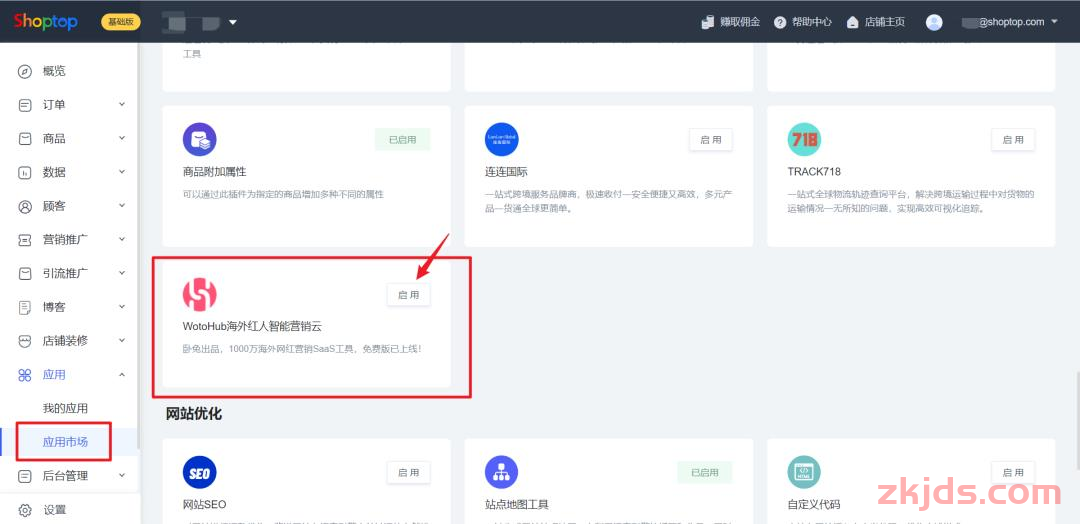Open 店铺主页 store homepage

pos(884,22)
